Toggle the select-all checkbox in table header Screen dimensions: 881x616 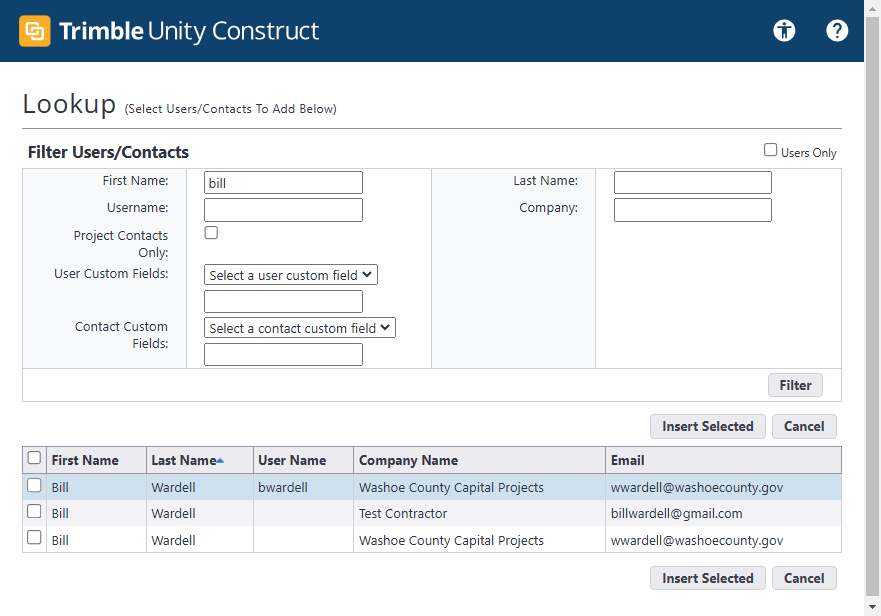[34, 458]
